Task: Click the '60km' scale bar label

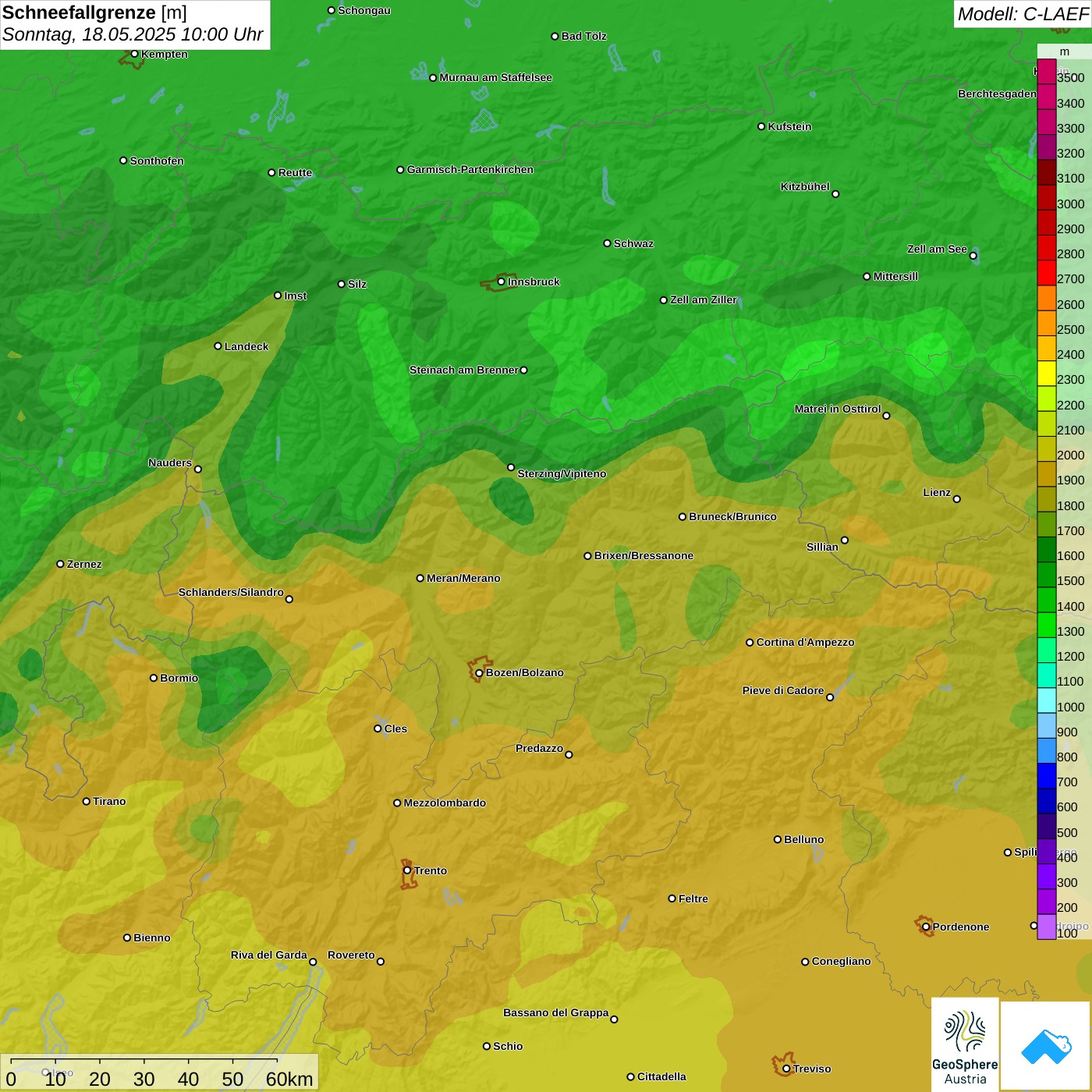Action: click(289, 1079)
